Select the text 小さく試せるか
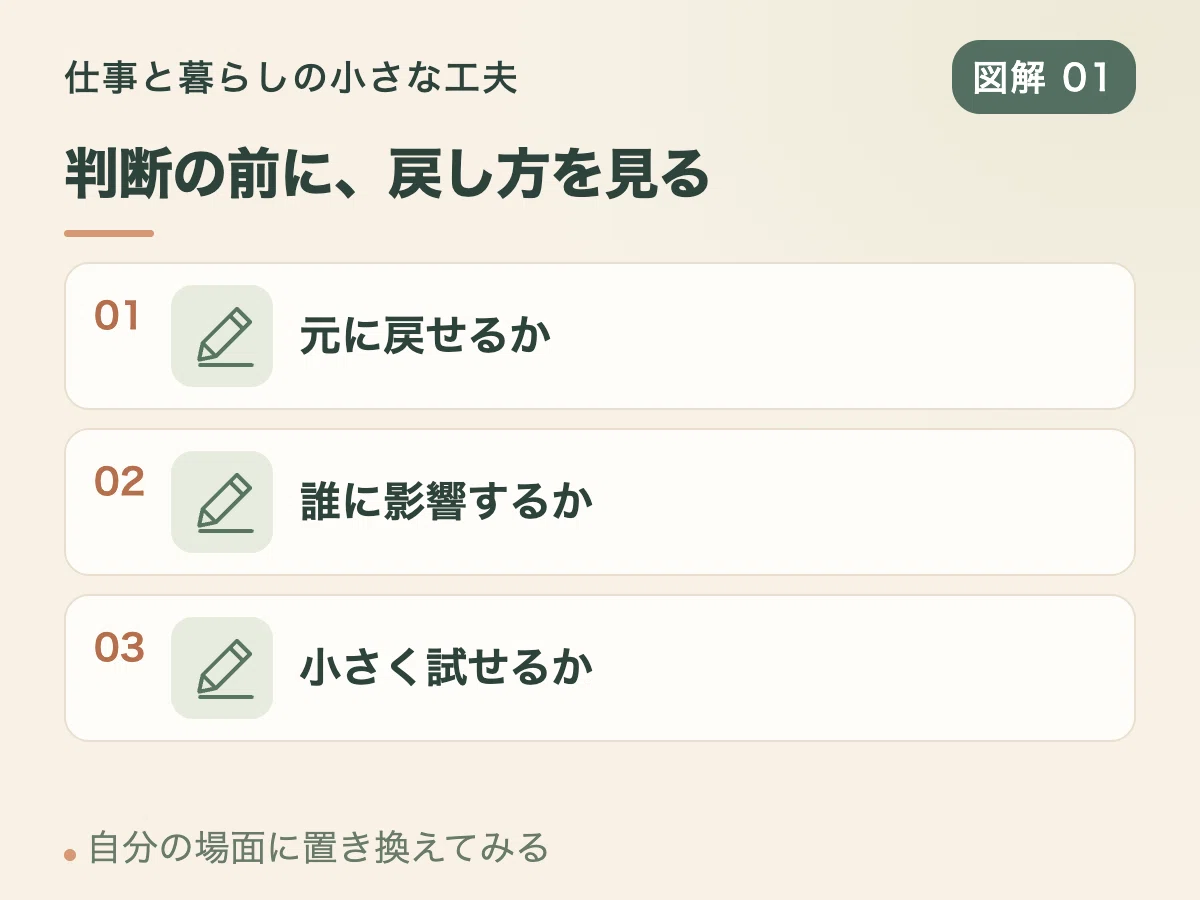 (447, 669)
